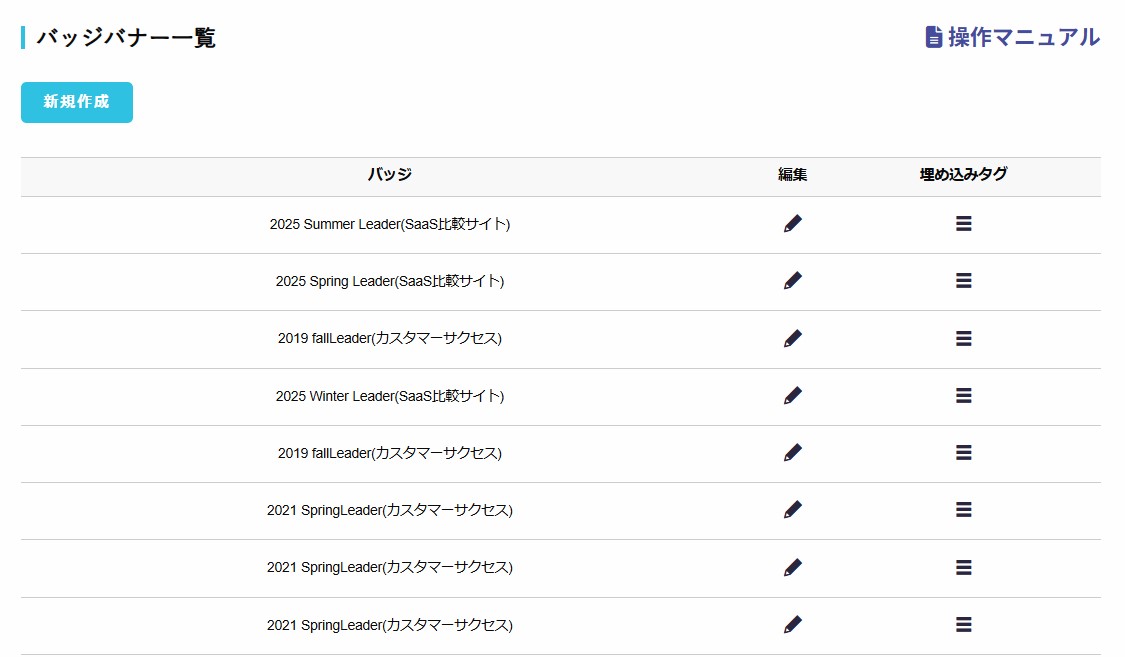Open the edit pencil for 2025 Summer Leader
1125x657 pixels.
792,223
